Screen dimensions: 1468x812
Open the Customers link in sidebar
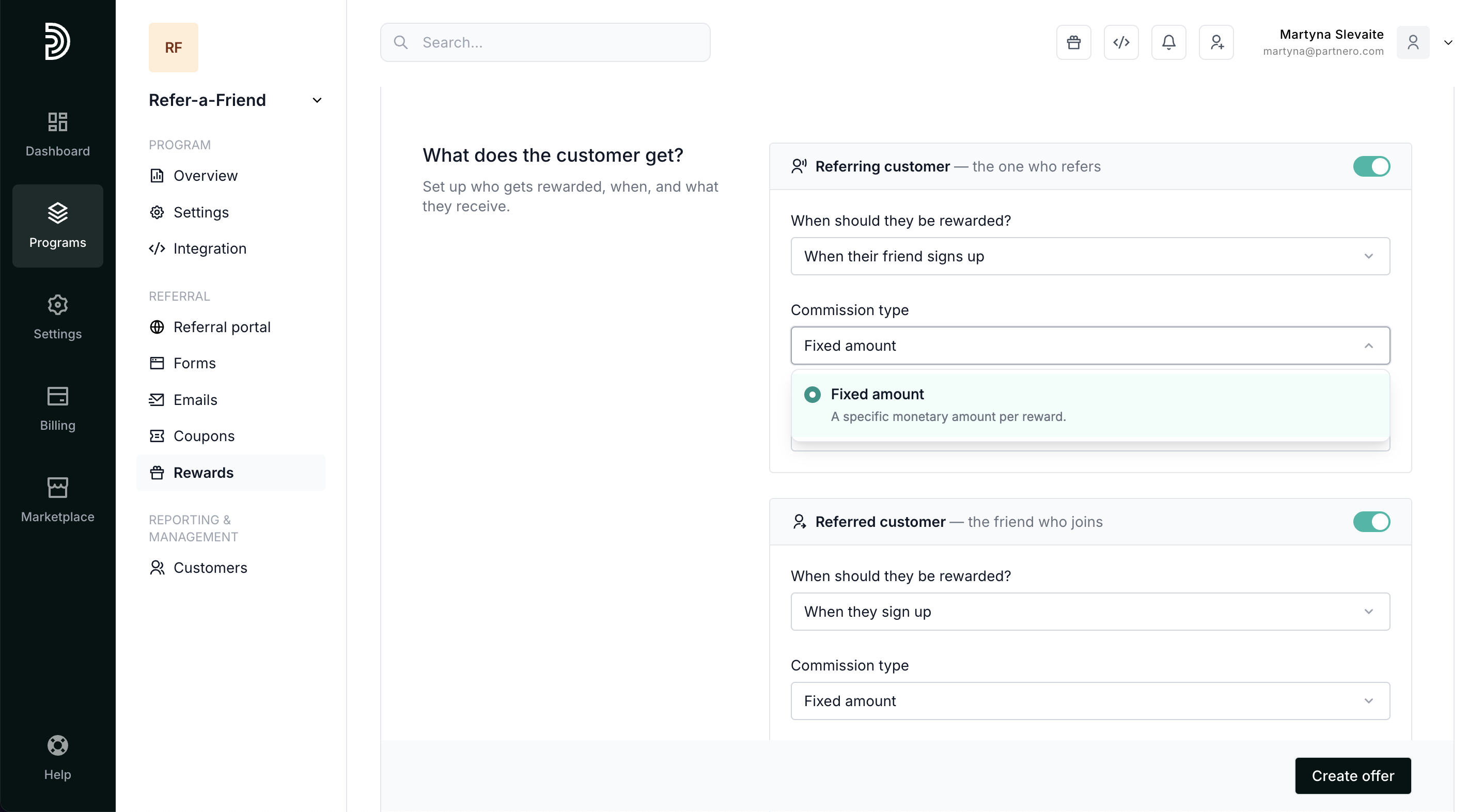tap(210, 568)
